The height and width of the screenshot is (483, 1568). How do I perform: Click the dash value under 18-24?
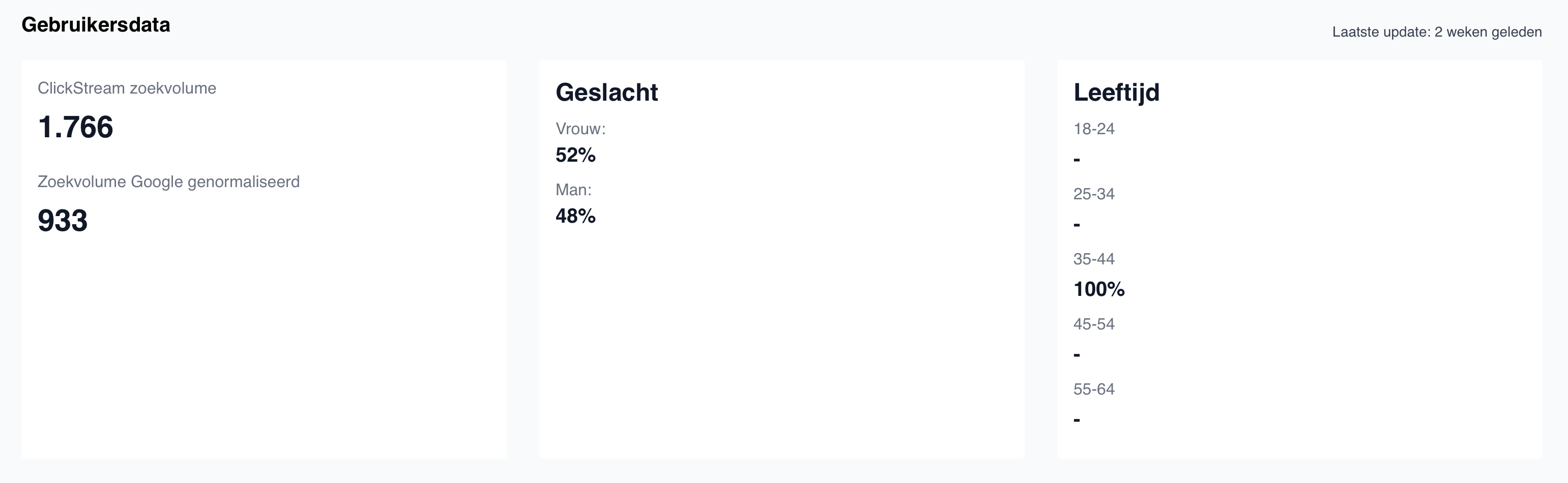pyautogui.click(x=1077, y=160)
